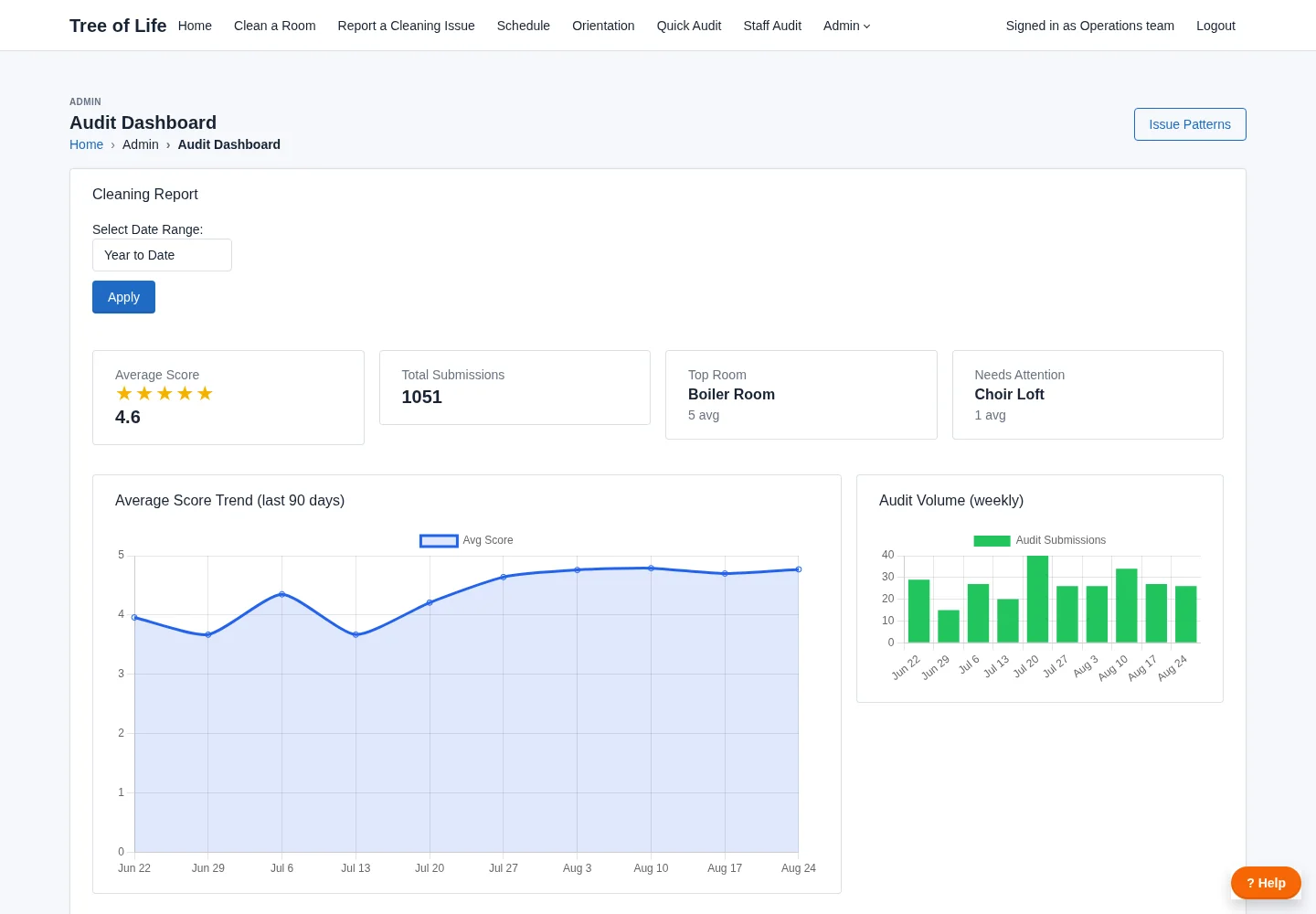Open the orange Help button

(1266, 883)
